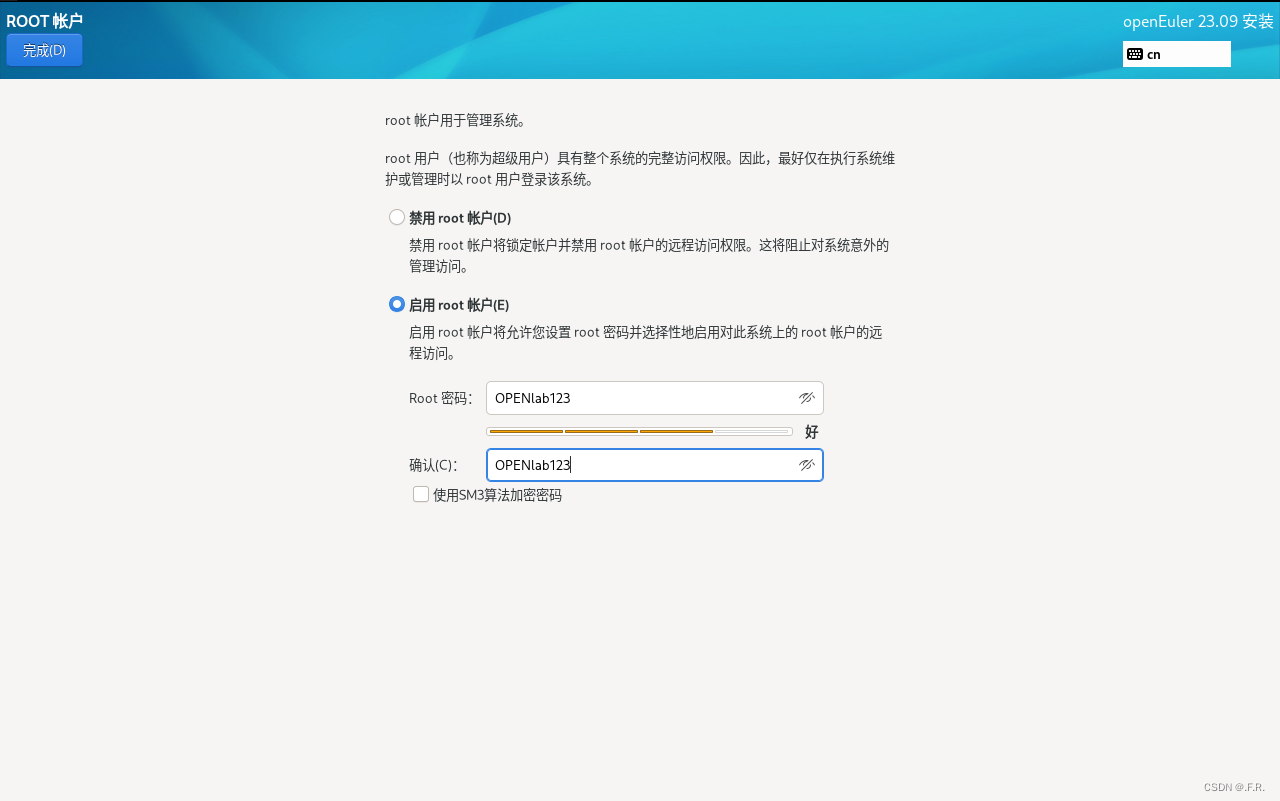Show the Root 密码 field's password text via eye icon
The image size is (1280, 801).
point(807,398)
